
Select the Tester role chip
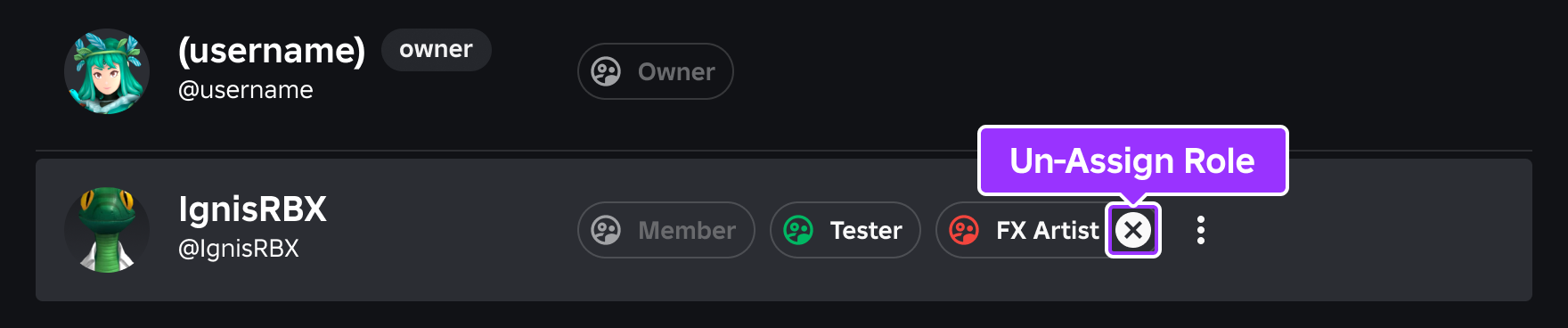click(845, 230)
